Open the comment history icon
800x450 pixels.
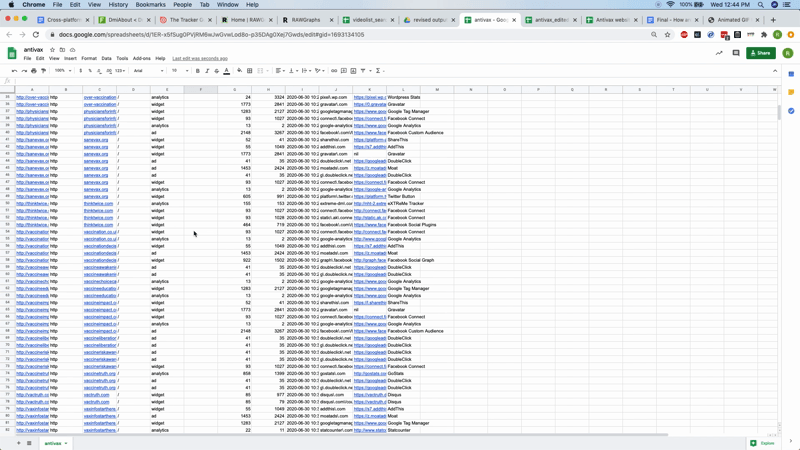(736, 53)
